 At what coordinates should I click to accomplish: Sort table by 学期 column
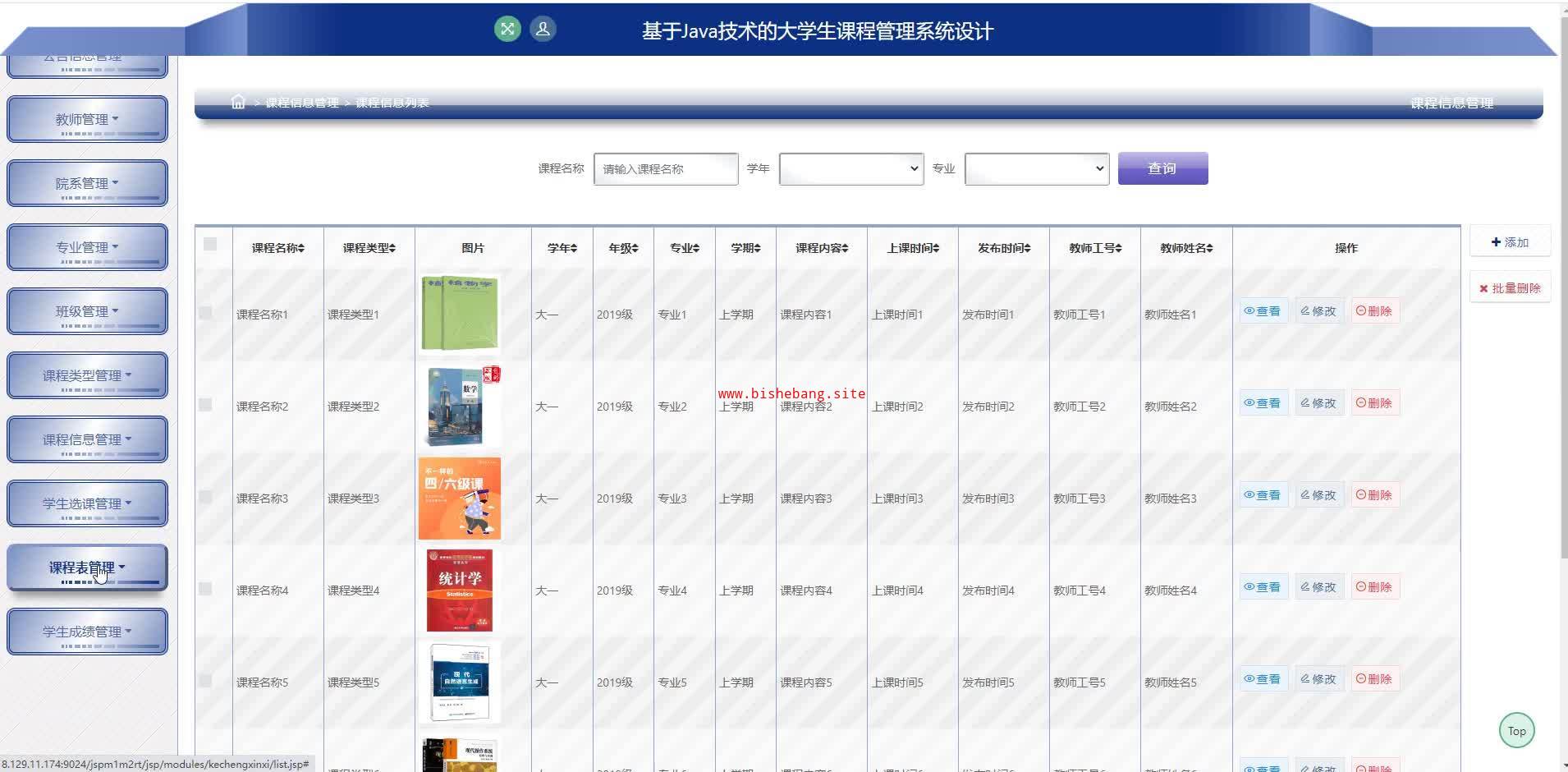click(x=745, y=248)
